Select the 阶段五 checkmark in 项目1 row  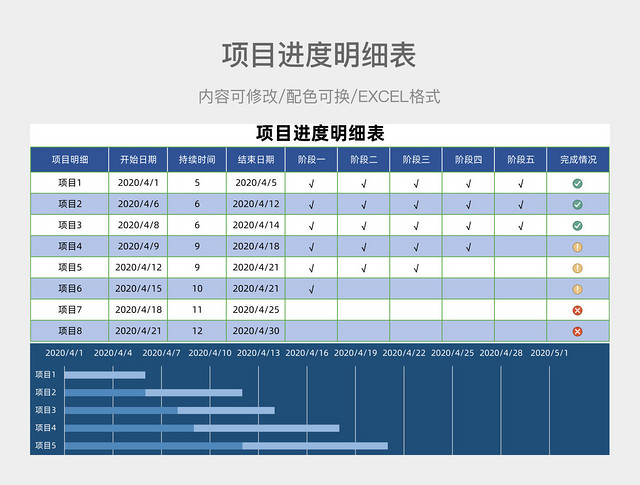[520, 184]
